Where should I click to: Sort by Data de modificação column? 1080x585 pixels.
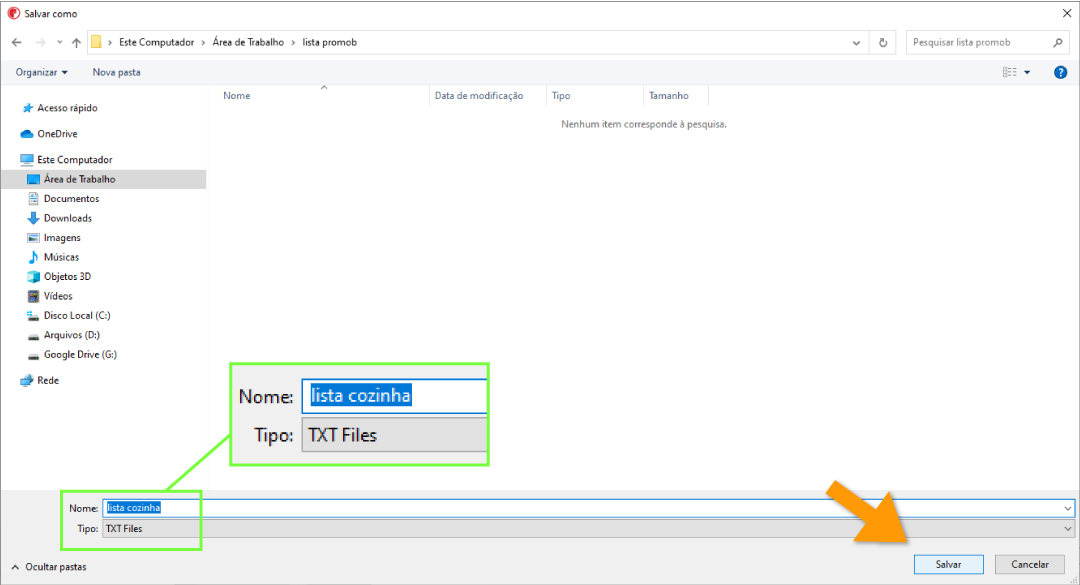tap(488, 96)
